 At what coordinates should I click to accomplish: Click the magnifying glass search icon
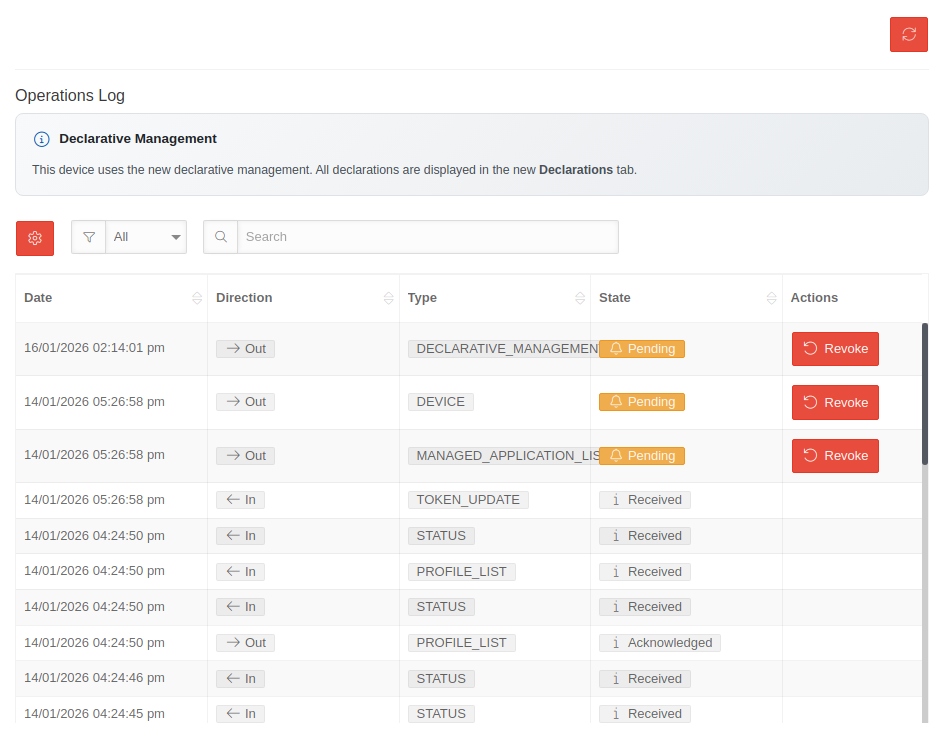pos(221,237)
